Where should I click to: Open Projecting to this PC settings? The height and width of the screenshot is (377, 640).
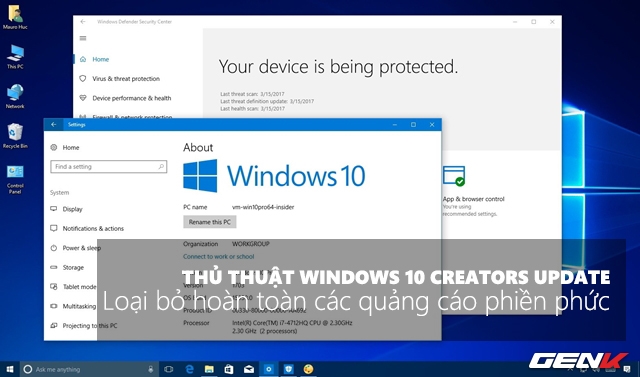pyautogui.click(x=90, y=326)
